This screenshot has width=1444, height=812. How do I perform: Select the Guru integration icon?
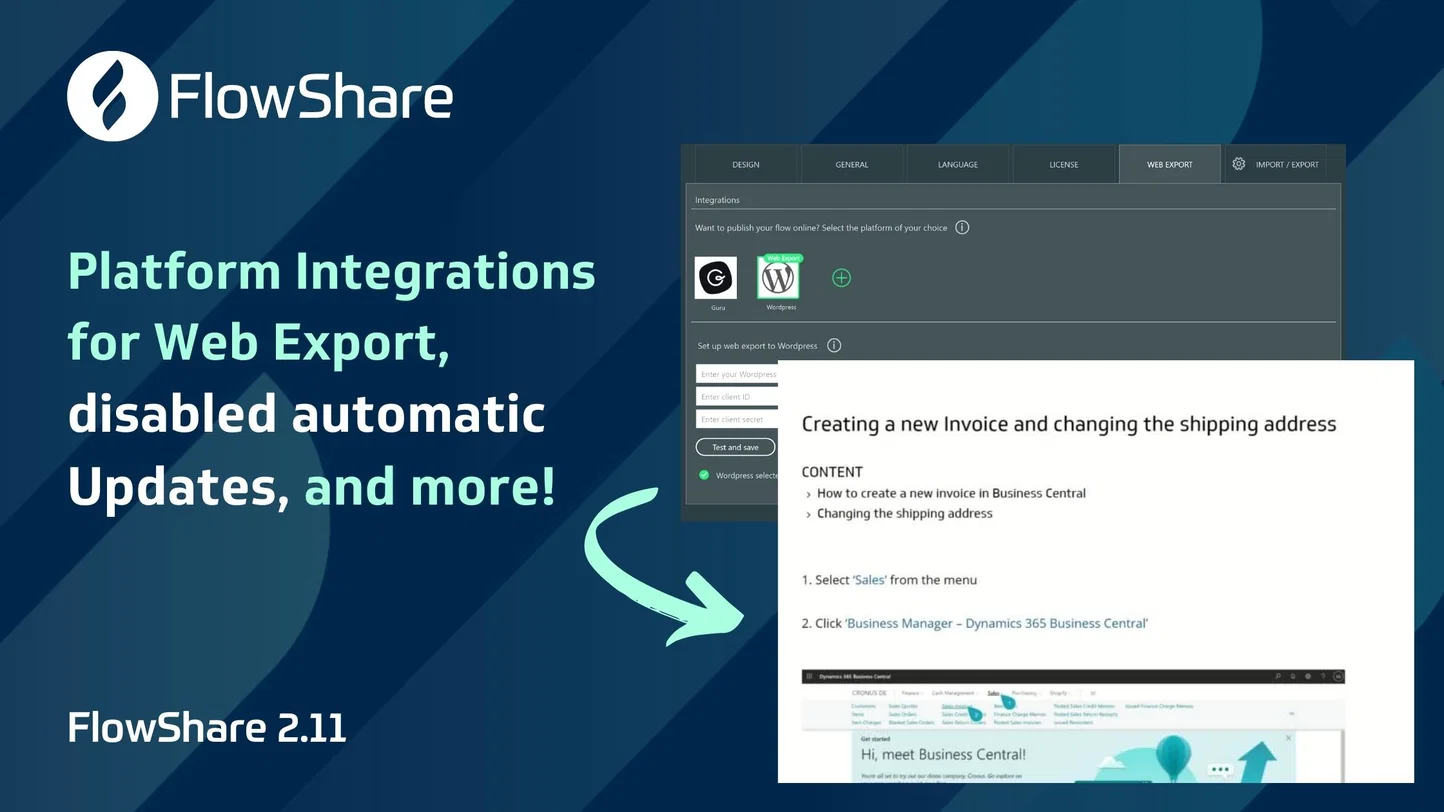pos(716,277)
